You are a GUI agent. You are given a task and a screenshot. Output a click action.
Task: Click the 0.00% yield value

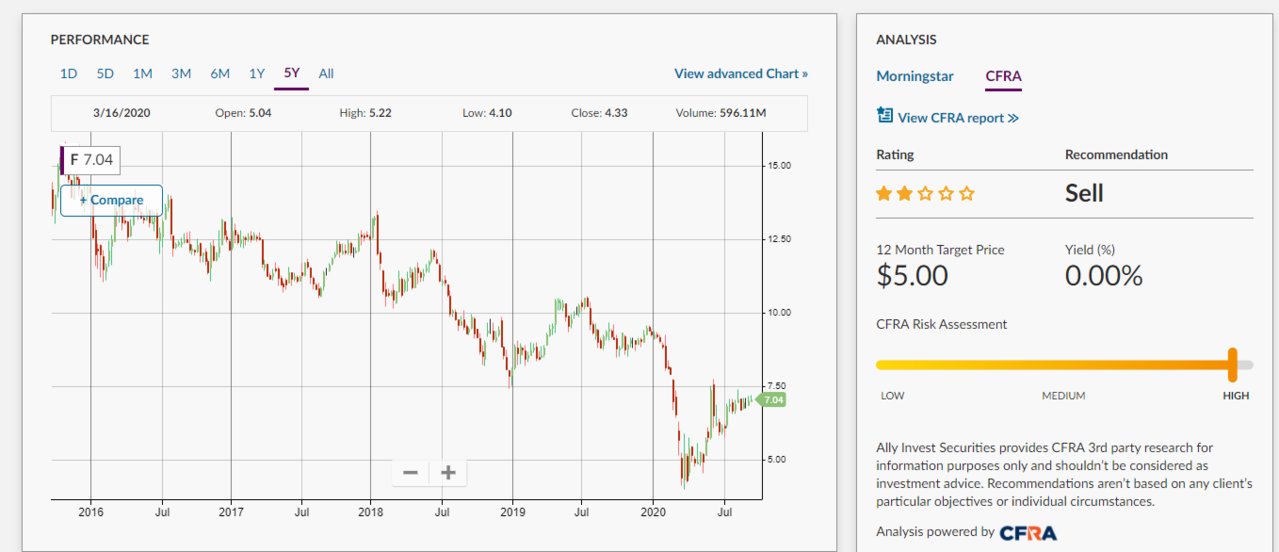coord(1104,275)
